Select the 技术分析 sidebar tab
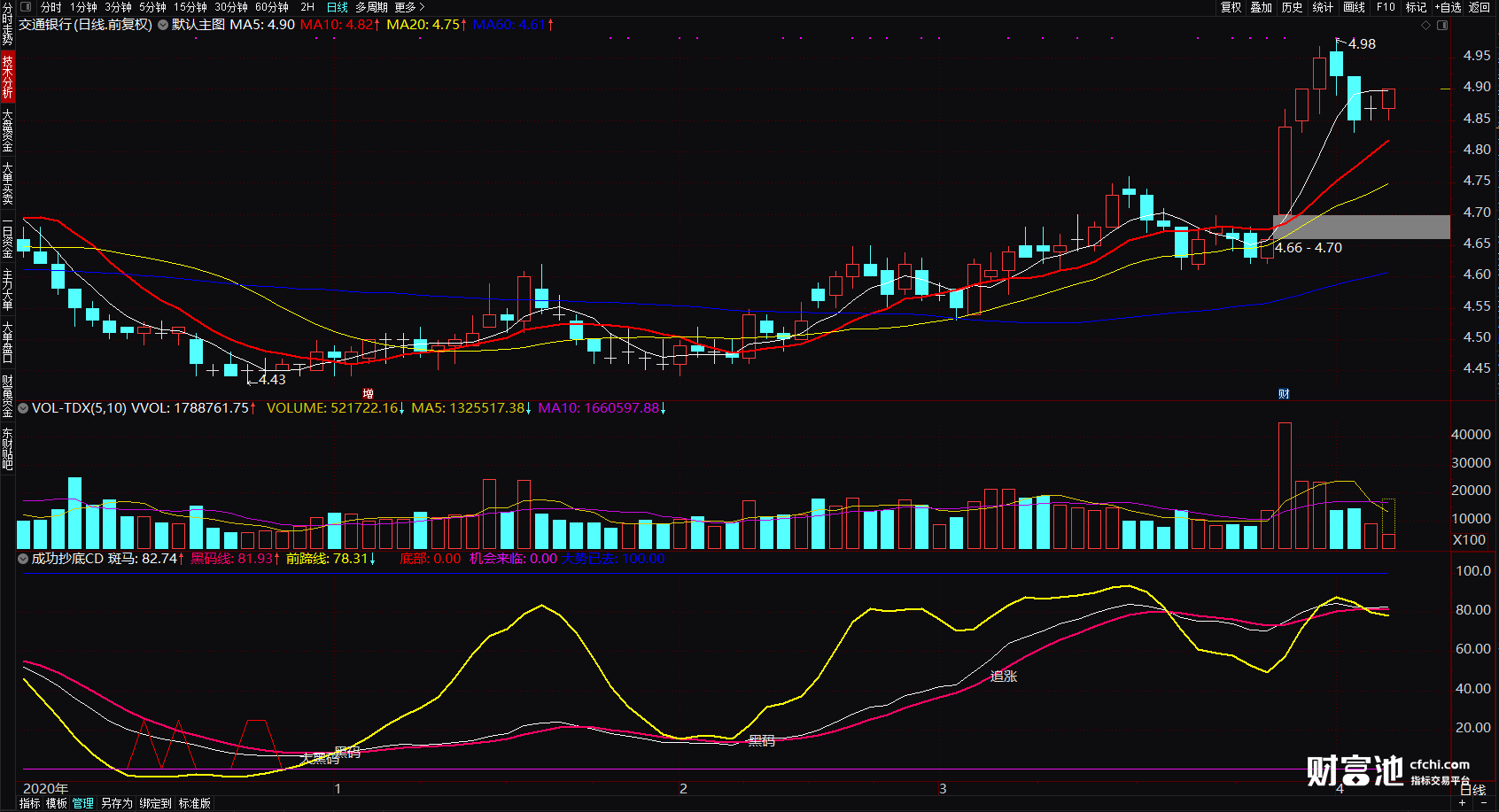This screenshot has height=812, width=1499. coord(7,76)
